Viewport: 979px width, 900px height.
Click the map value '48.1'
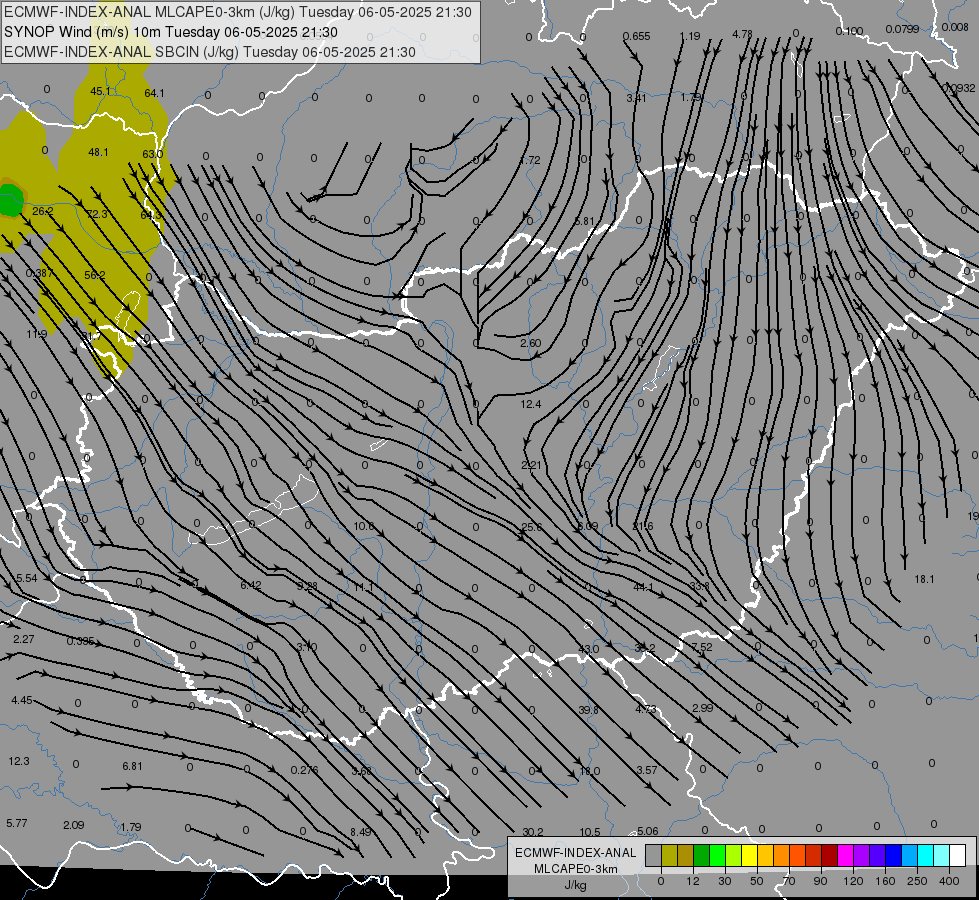(99, 152)
